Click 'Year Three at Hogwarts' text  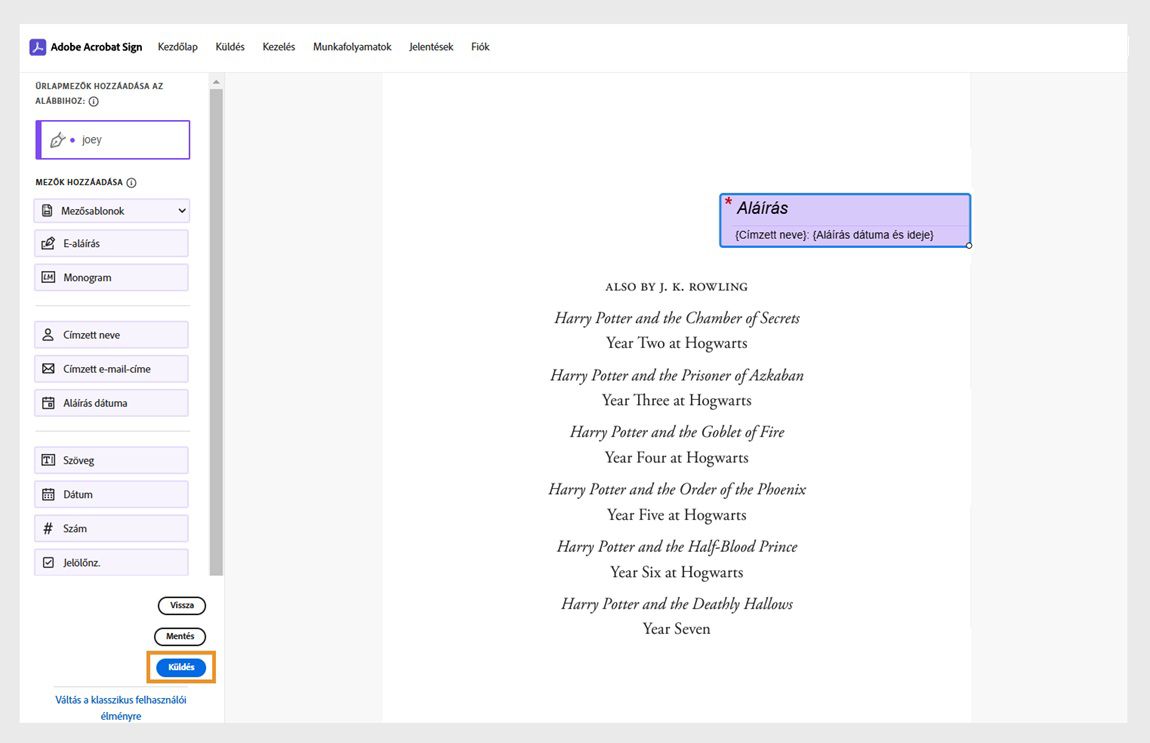[x=677, y=400]
